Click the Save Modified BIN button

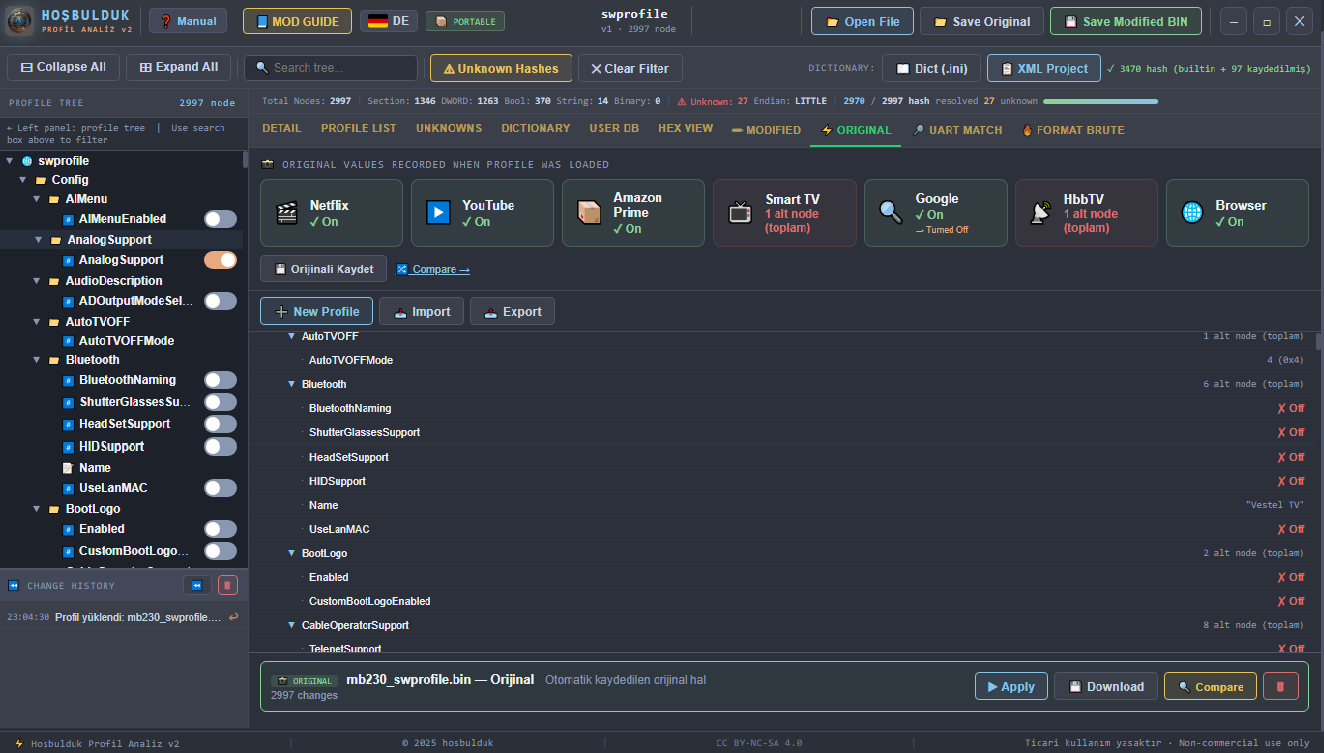1126,21
